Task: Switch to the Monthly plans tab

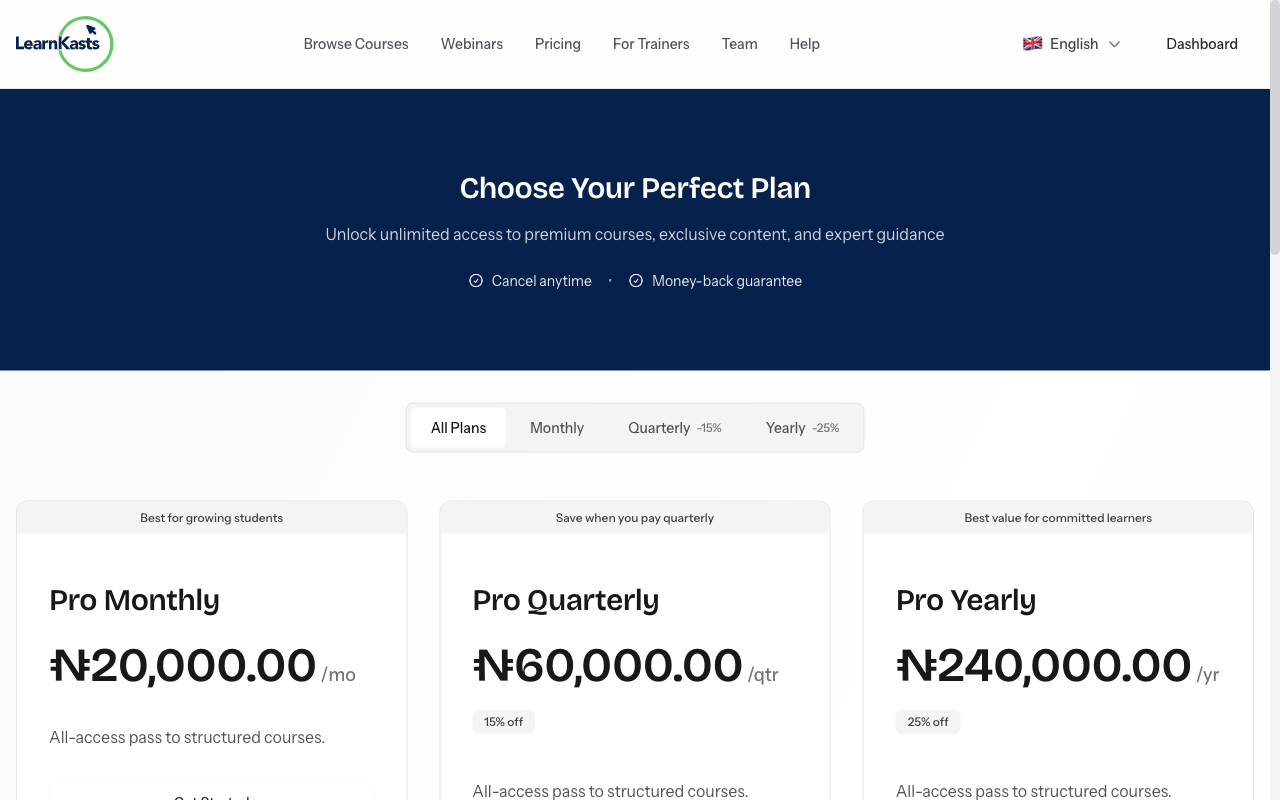Action: tap(556, 427)
